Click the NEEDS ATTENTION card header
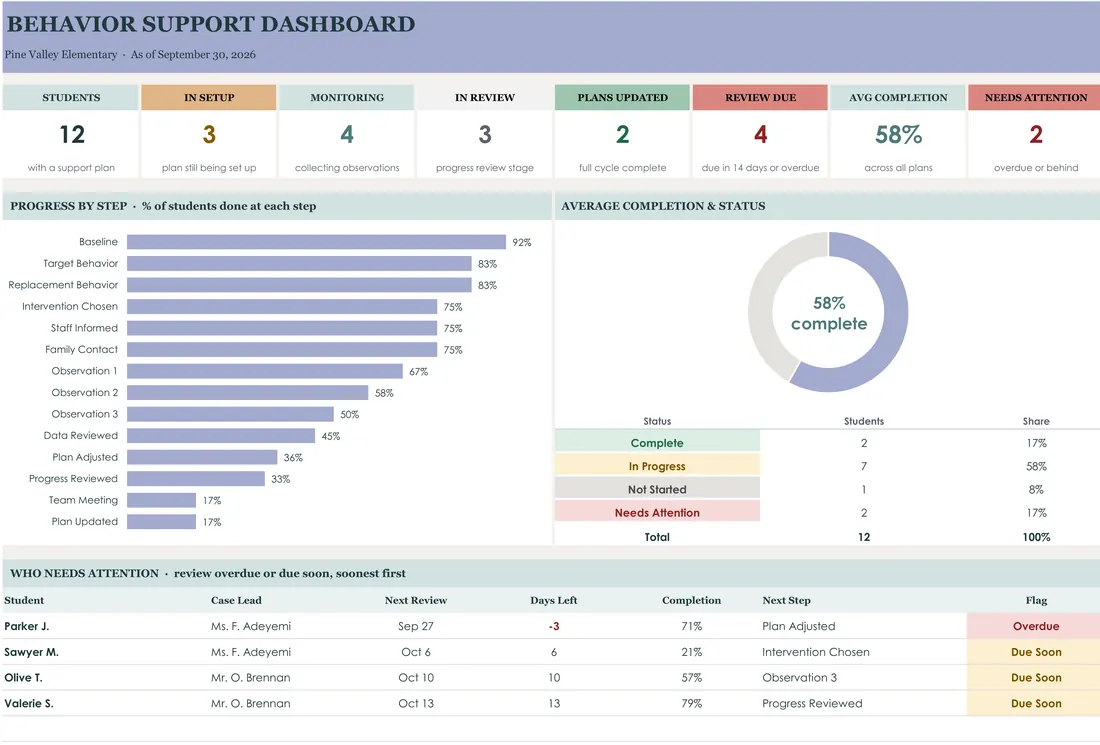 [1035, 98]
